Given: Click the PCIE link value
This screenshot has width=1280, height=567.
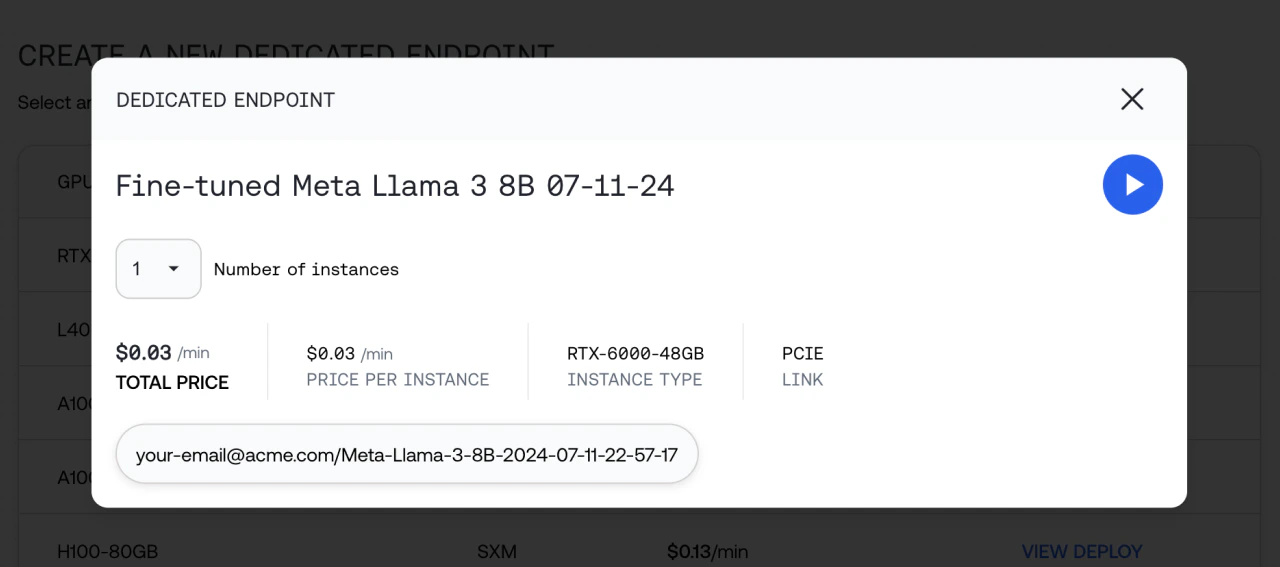Looking at the screenshot, I should (x=802, y=353).
